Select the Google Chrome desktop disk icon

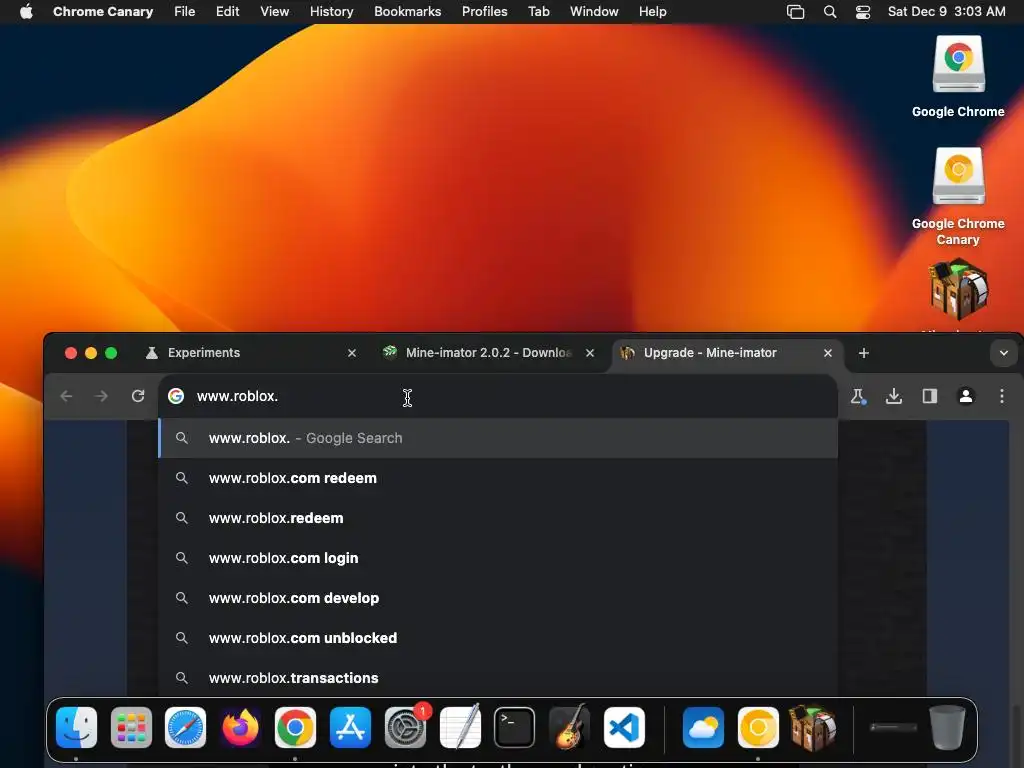click(958, 64)
